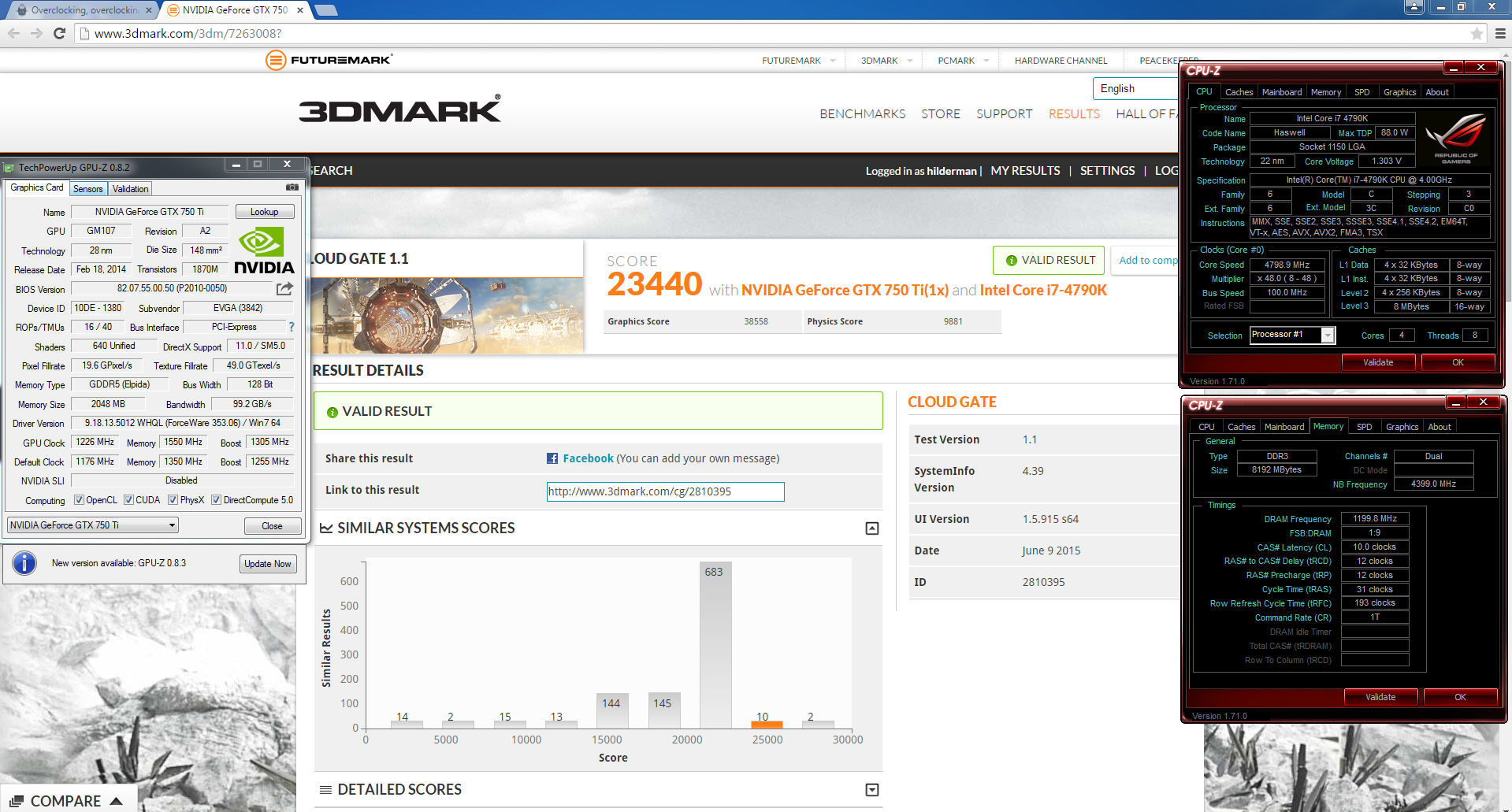Expand the COMPARE panel arrow
Viewport: 1512px width, 812px height.
click(117, 801)
